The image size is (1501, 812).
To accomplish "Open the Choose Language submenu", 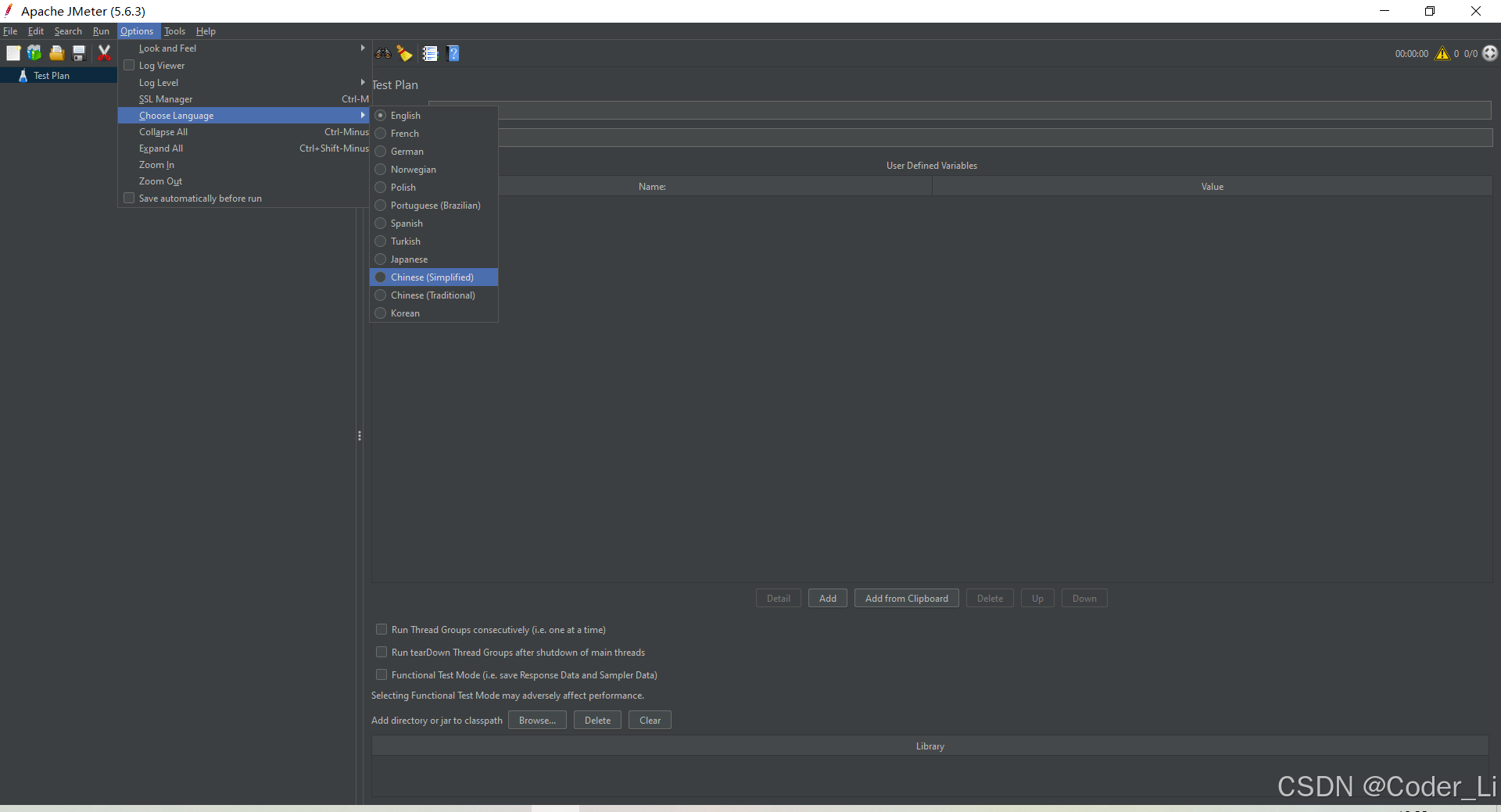I will tap(243, 116).
